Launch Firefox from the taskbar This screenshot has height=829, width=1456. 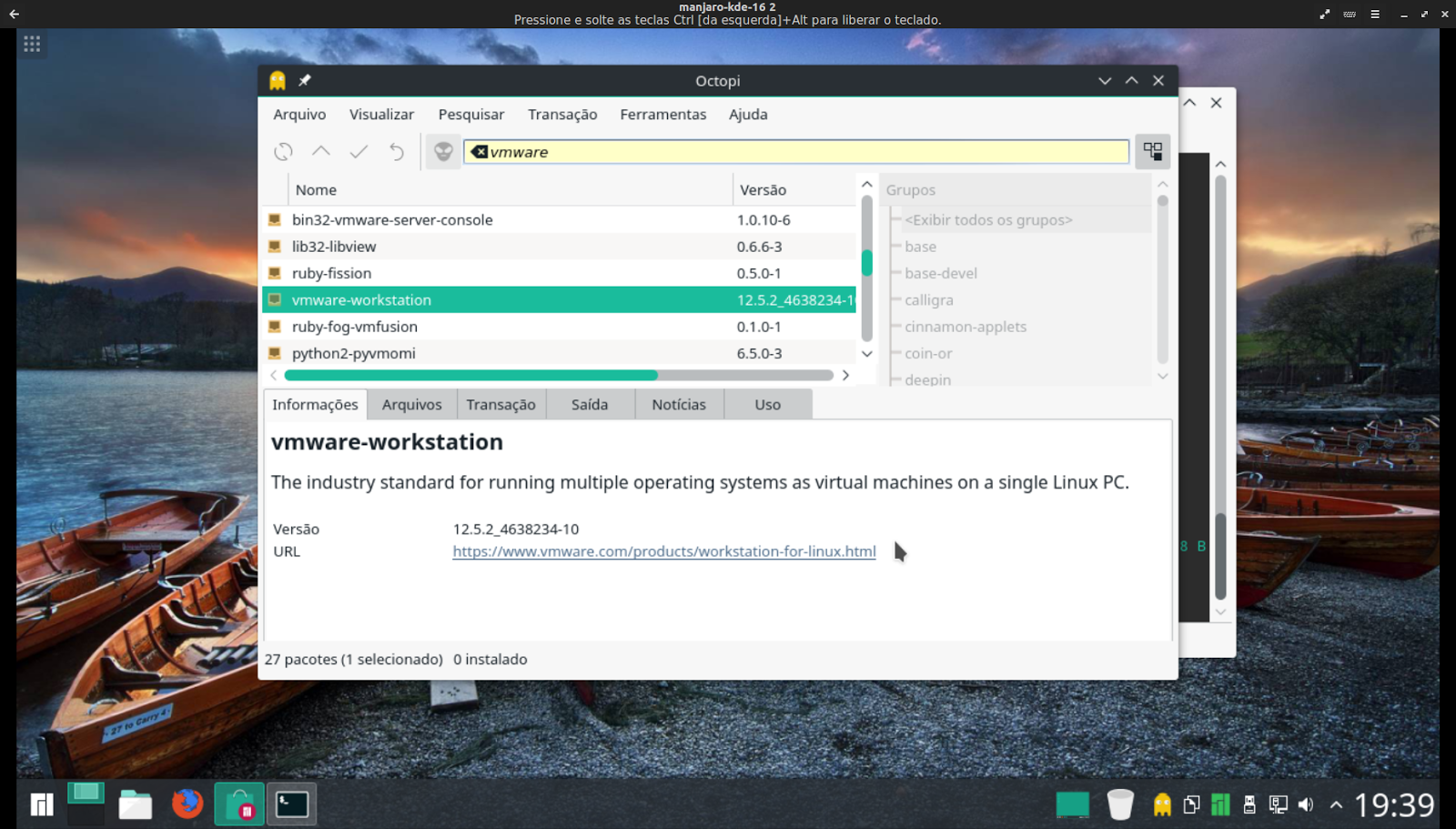187,804
